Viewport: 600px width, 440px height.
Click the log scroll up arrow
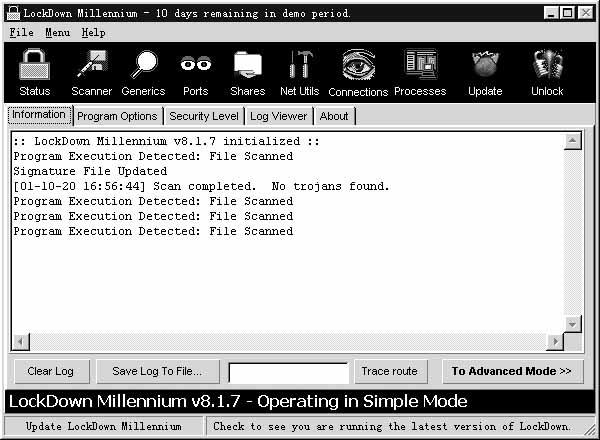572,140
